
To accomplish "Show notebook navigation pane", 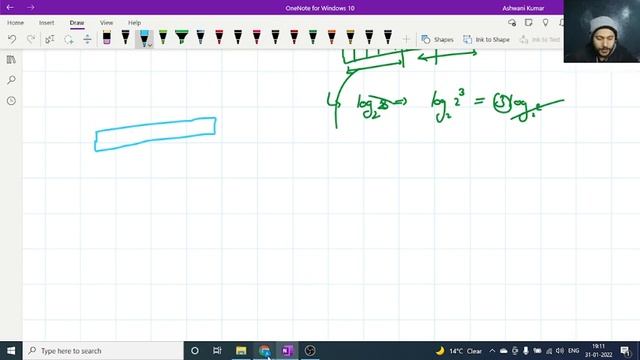I will tap(11, 60).
